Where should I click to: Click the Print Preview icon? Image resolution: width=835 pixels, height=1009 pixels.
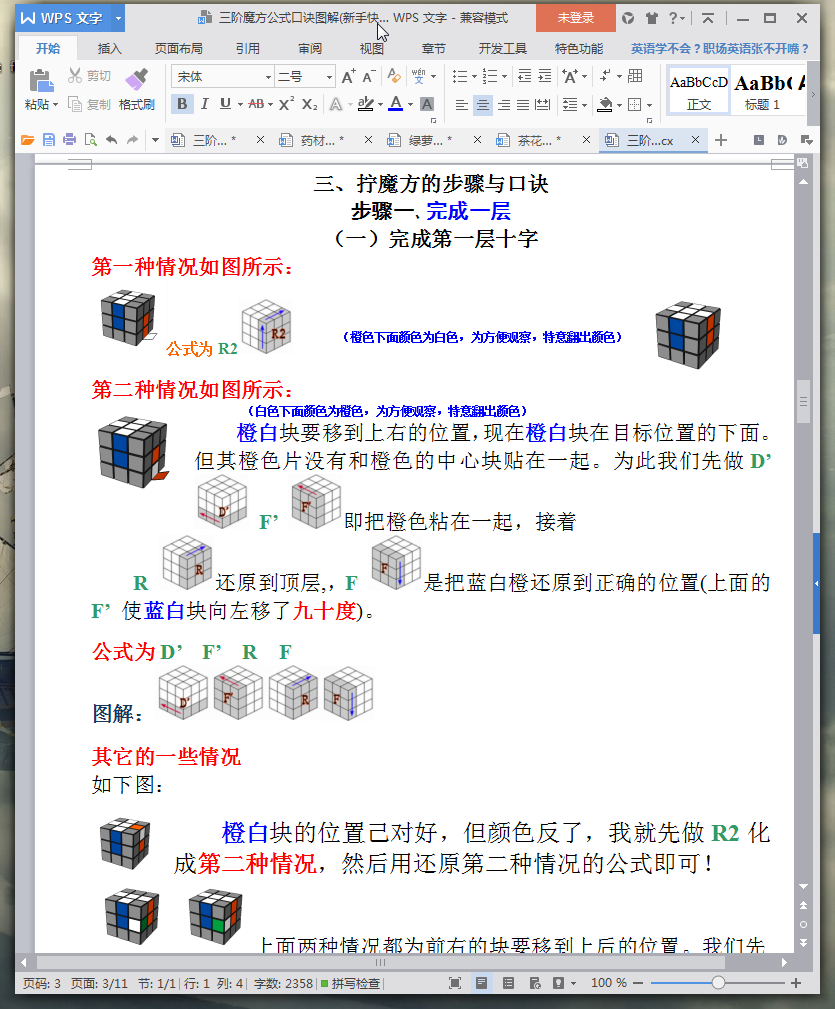point(91,140)
